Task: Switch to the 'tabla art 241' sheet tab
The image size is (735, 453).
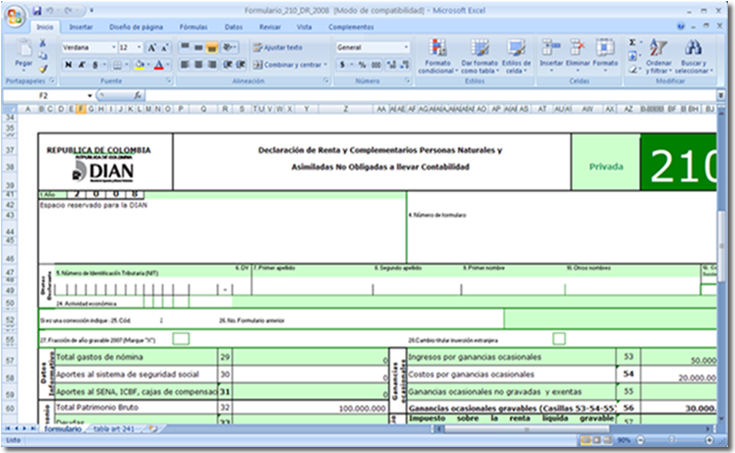Action: (114, 429)
